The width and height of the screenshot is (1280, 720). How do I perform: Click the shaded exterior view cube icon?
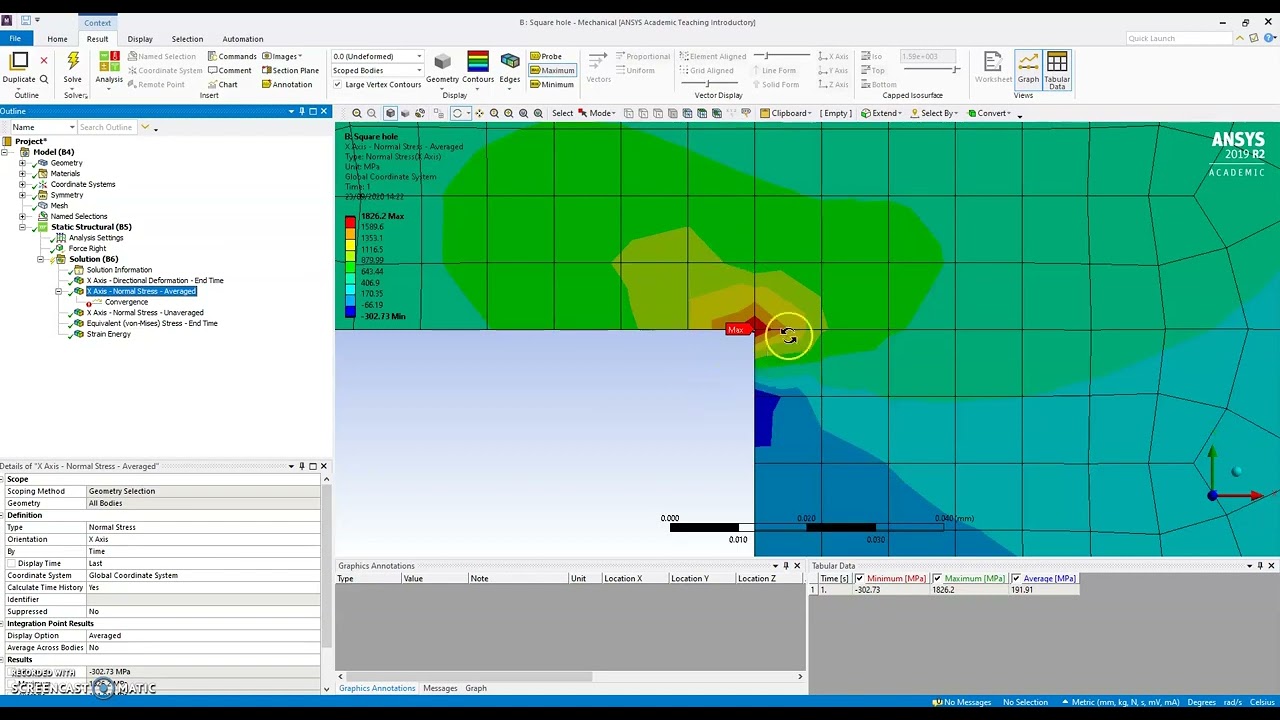click(390, 113)
